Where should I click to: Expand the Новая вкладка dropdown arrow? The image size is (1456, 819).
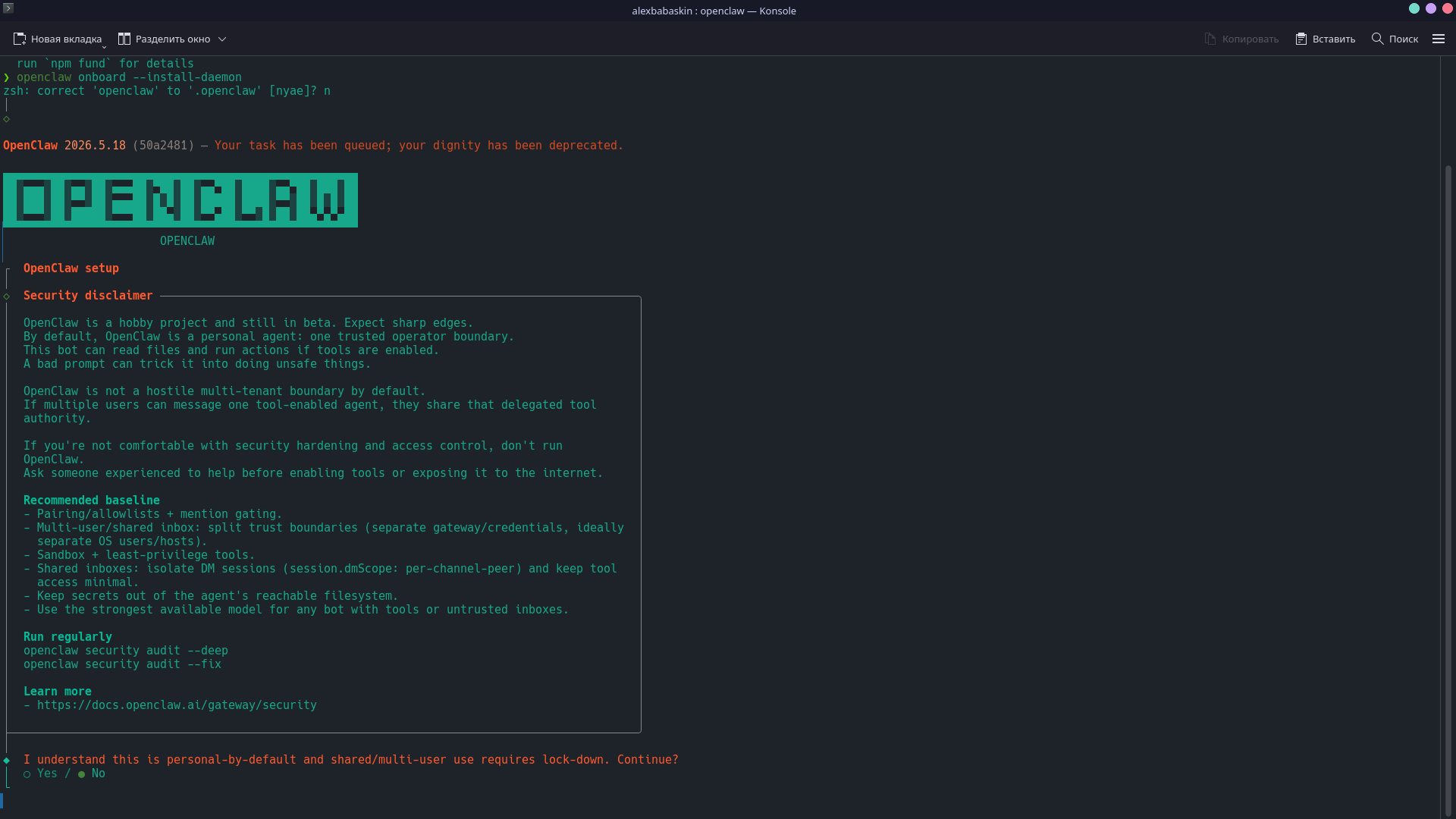[104, 47]
